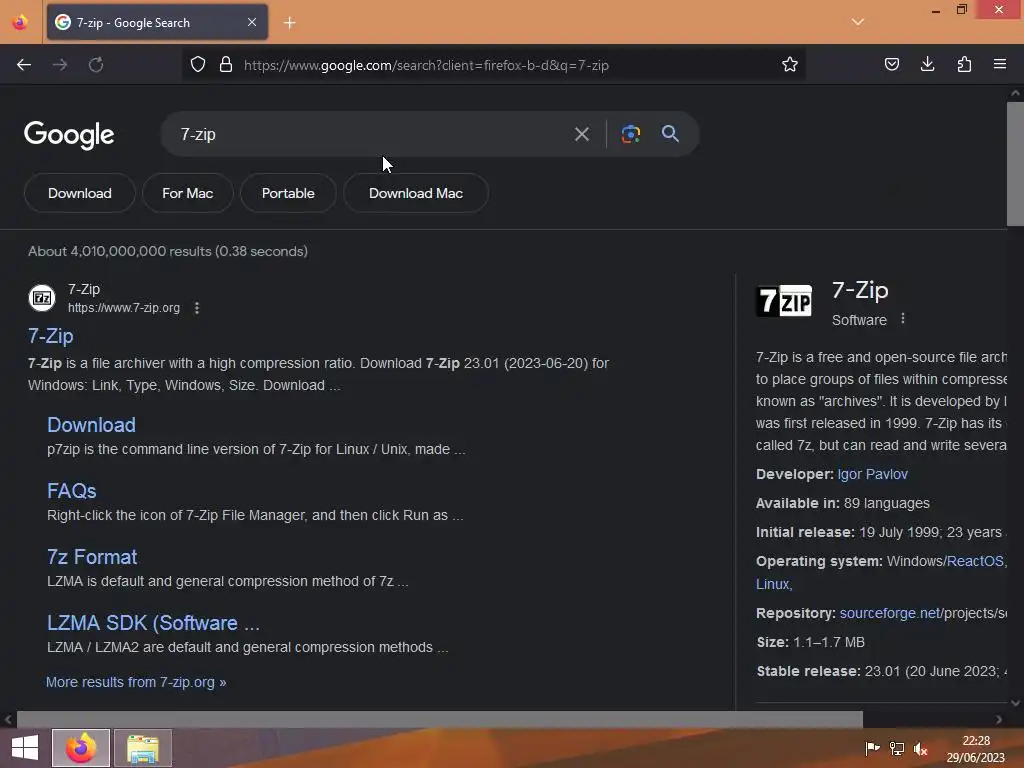Go to the Google home logo
The image size is (1024, 768).
[x=69, y=135]
